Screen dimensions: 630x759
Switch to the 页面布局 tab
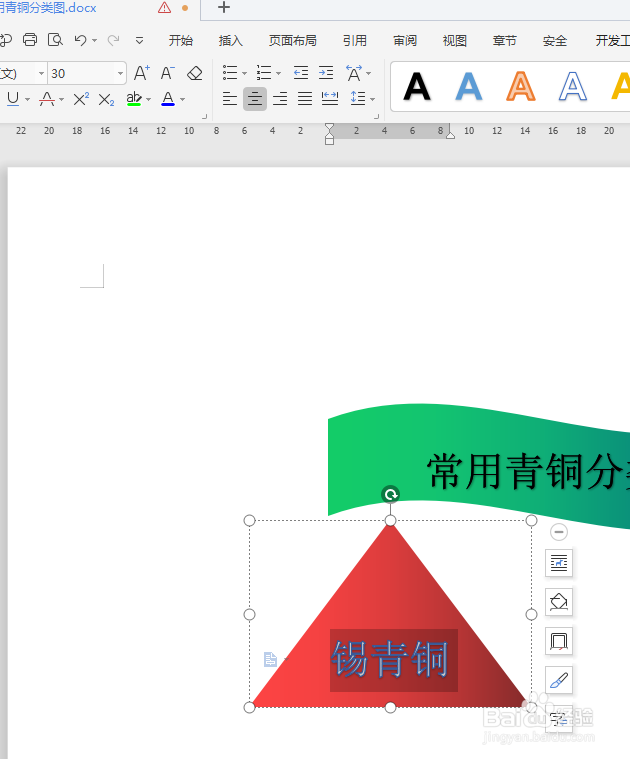point(293,41)
